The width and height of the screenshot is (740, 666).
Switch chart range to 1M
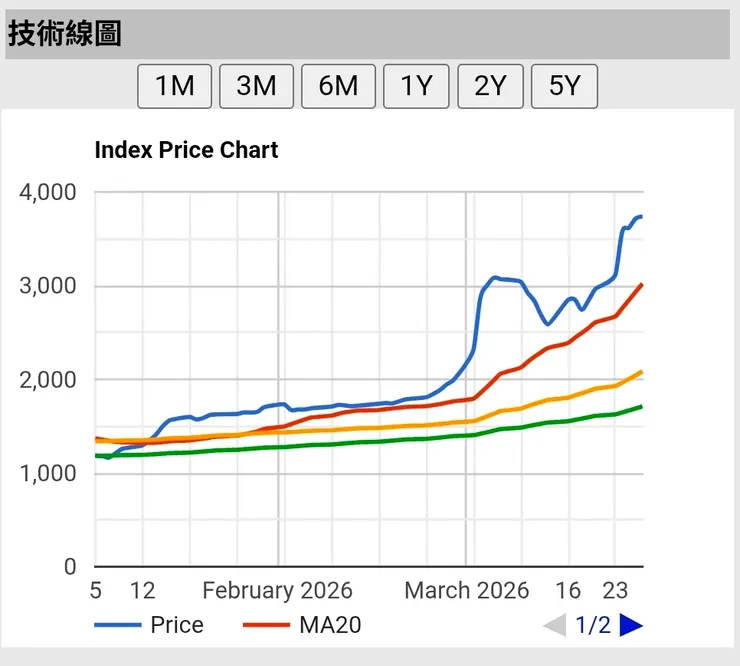click(x=174, y=86)
